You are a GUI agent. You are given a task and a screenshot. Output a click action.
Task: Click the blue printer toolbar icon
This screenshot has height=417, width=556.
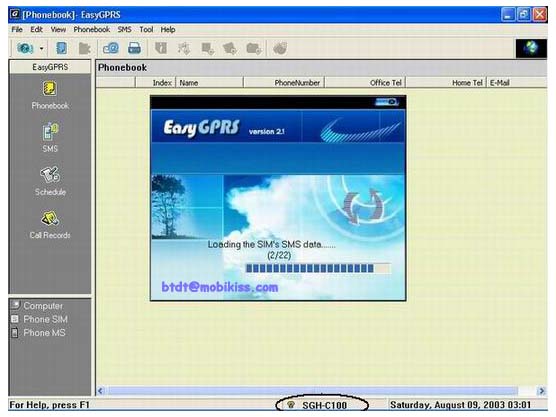tap(134, 48)
